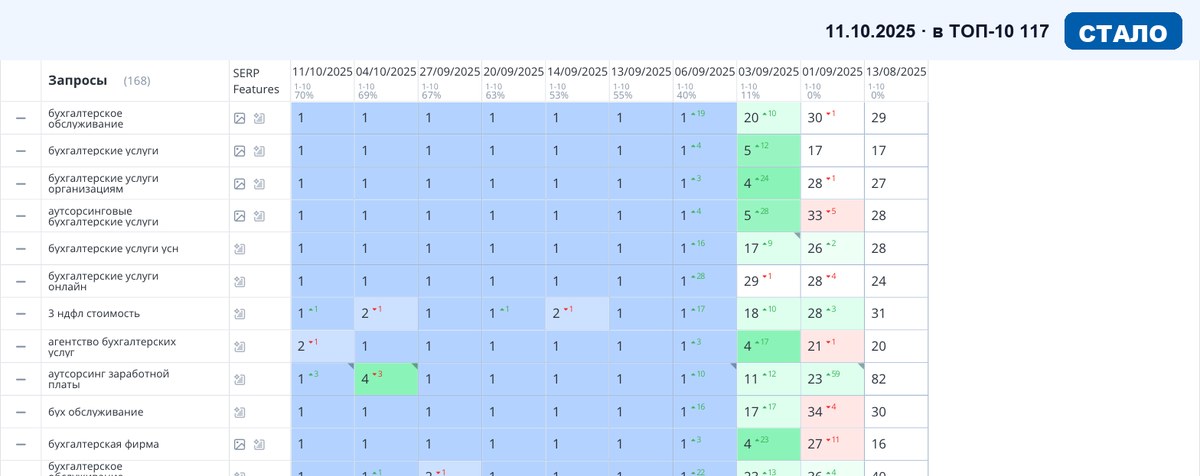This screenshot has height=476, width=1200.
Task: Click the dash icon left of аутсорсинговые бухгалтерские услуги
Action: (x=20, y=216)
